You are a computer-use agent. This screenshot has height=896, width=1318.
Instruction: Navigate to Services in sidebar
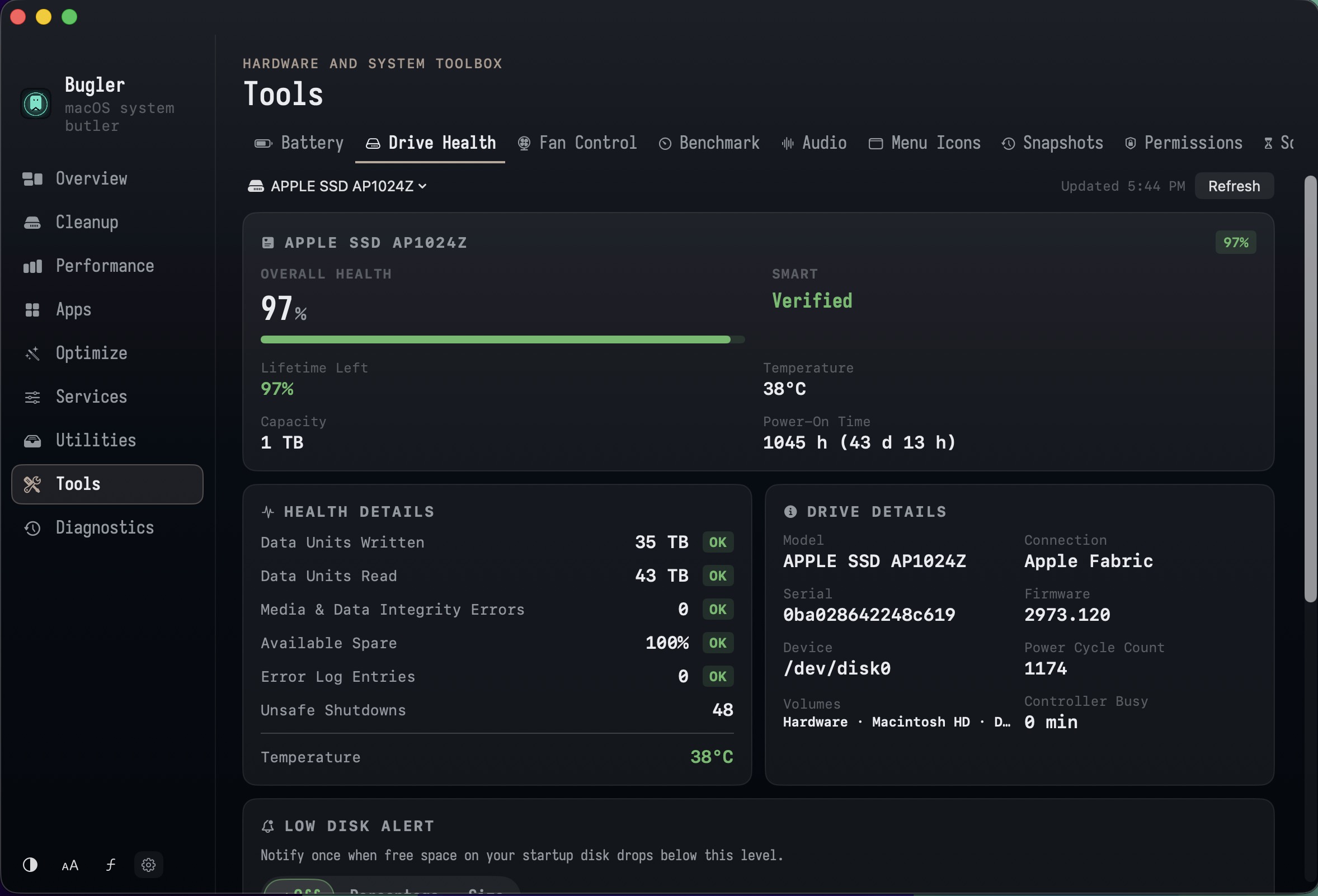pyautogui.click(x=107, y=397)
